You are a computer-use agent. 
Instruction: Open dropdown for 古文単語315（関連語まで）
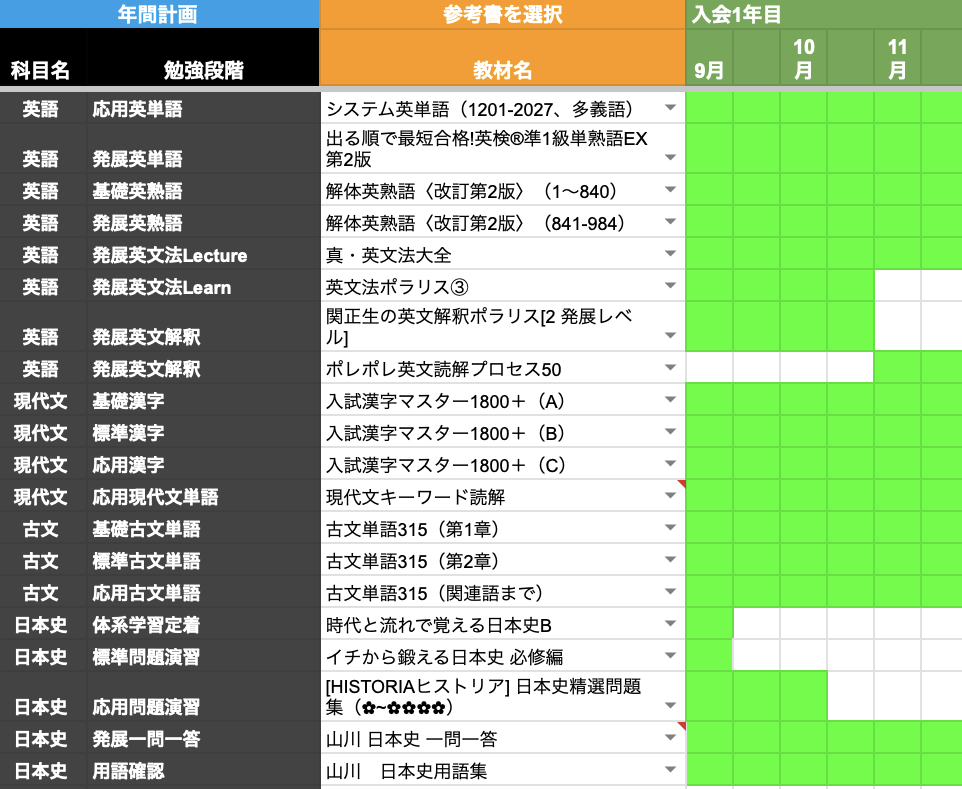670,591
